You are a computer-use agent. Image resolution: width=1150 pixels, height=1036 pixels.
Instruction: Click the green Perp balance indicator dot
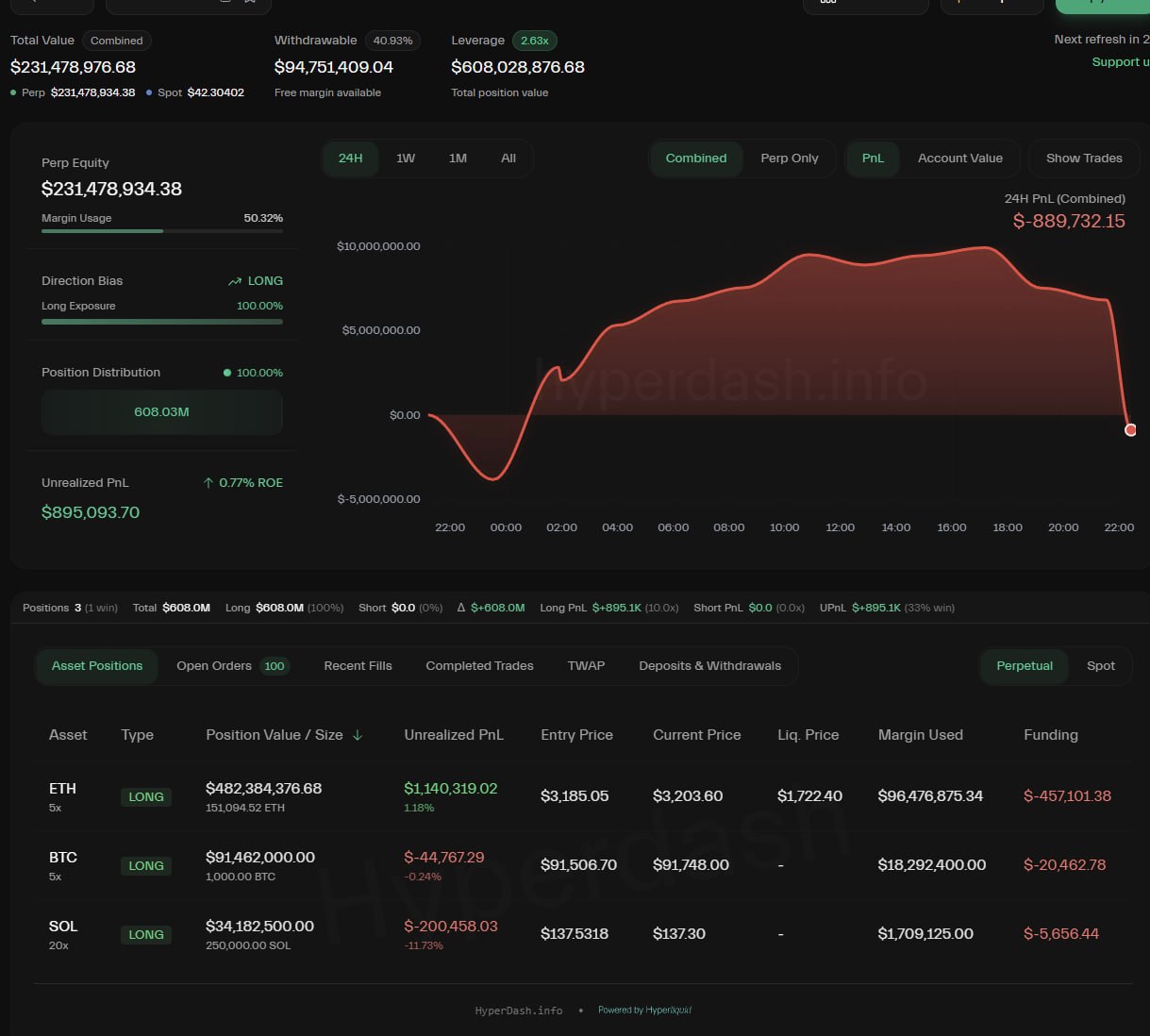(13, 92)
